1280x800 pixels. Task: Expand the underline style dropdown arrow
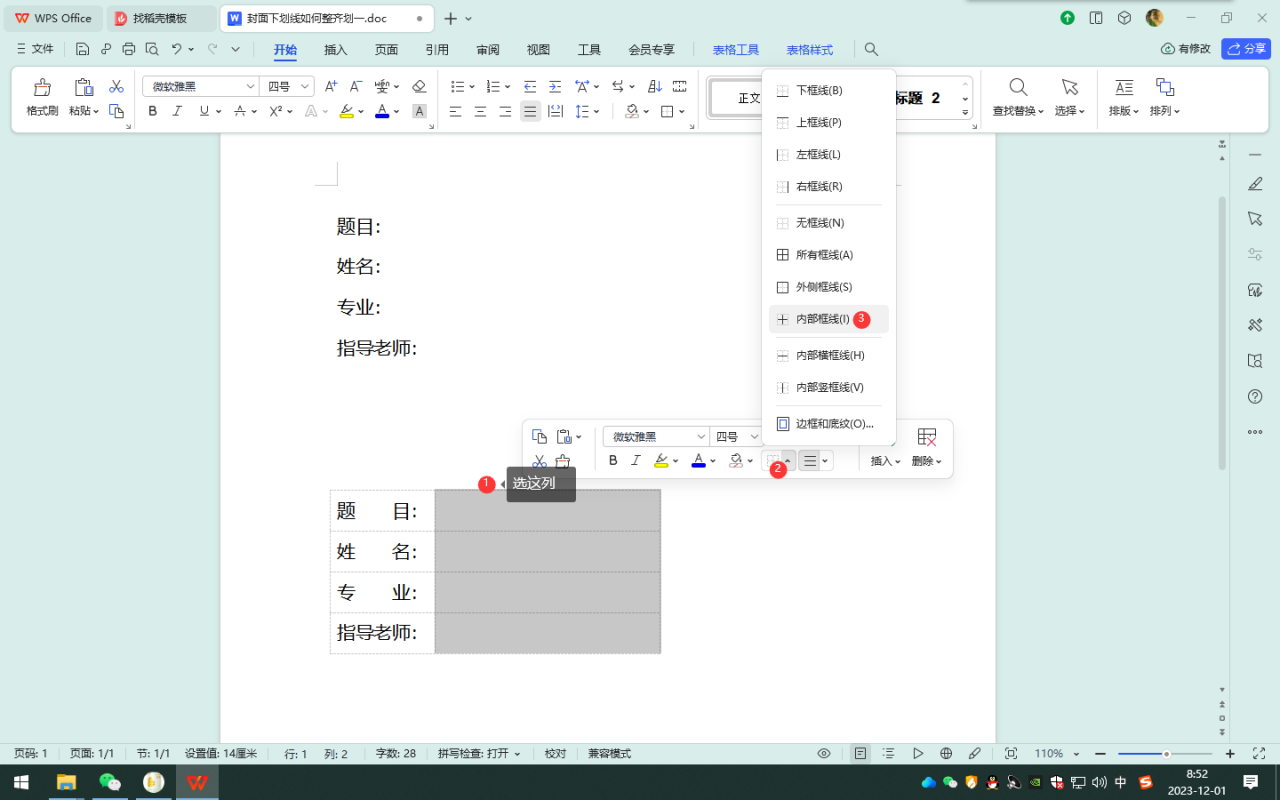coord(218,112)
